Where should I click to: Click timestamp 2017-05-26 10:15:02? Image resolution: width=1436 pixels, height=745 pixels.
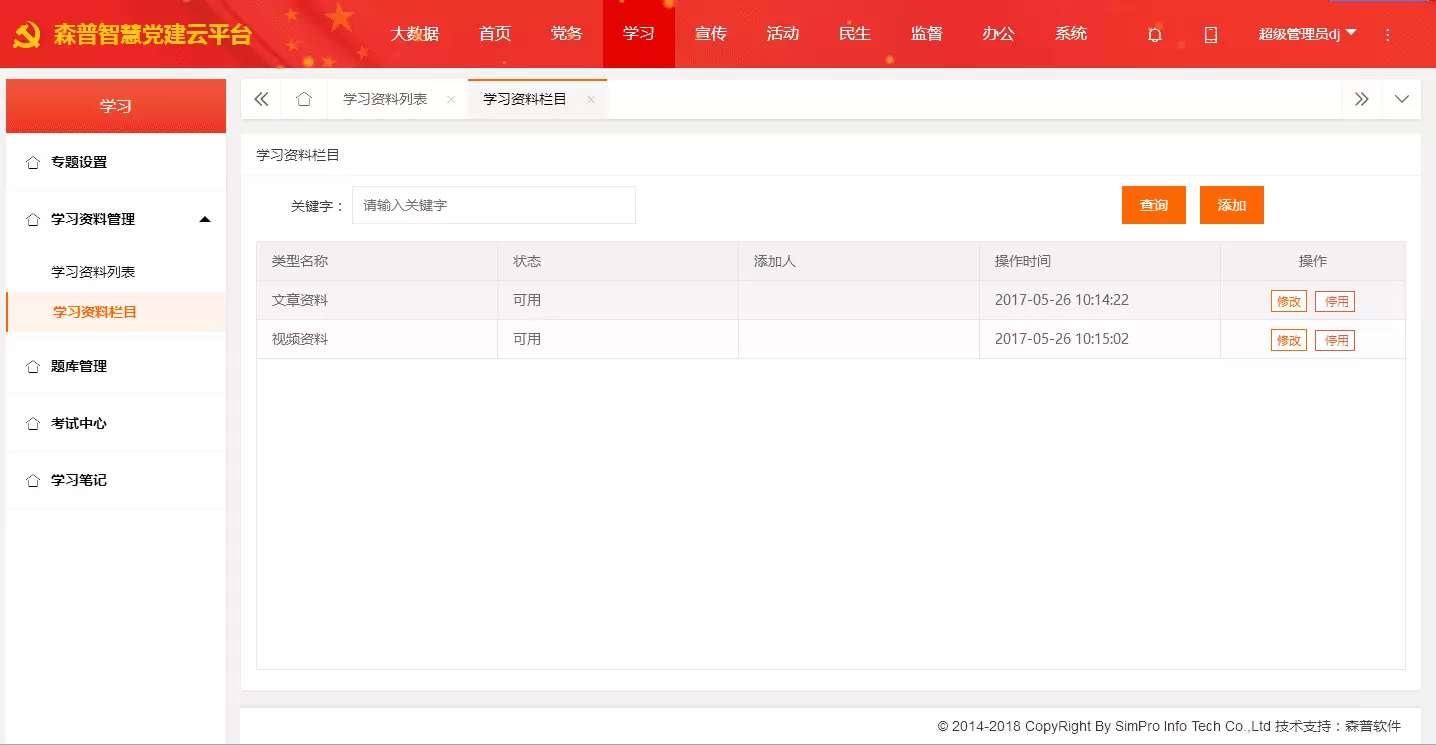(1062, 339)
